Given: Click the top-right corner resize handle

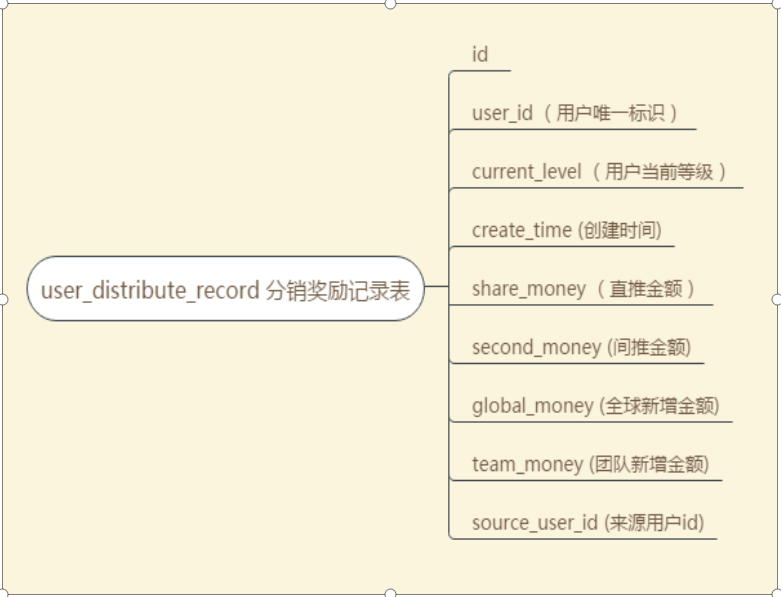Looking at the screenshot, I should click(777, 3).
